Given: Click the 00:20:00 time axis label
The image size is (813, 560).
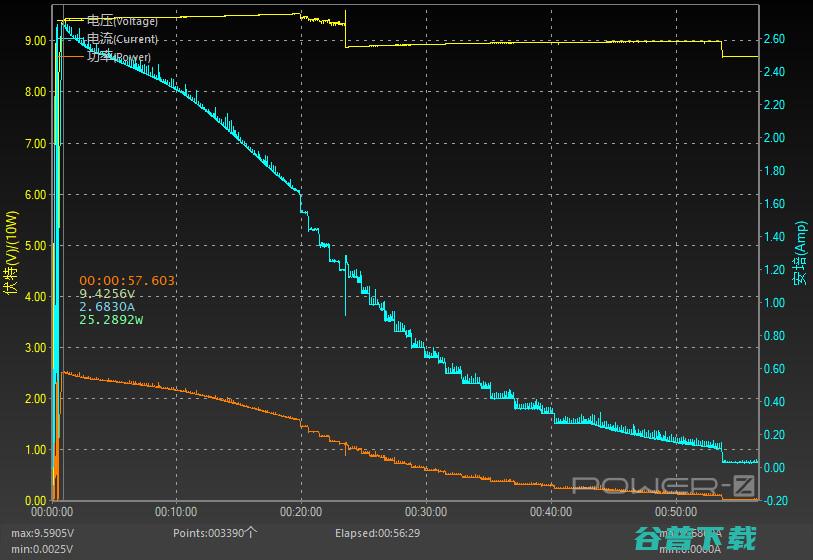Looking at the screenshot, I should coord(301,512).
